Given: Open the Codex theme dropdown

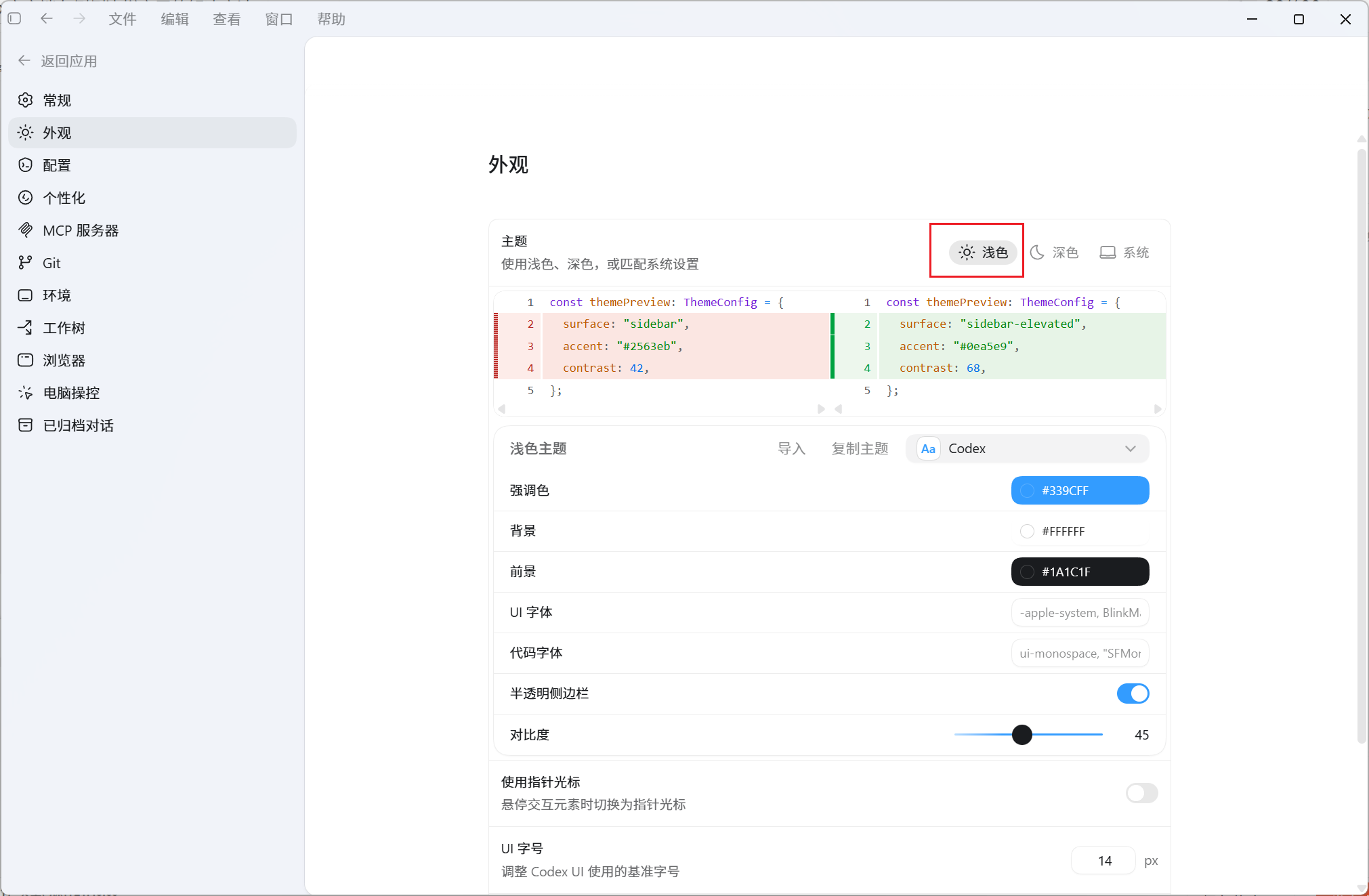Looking at the screenshot, I should pyautogui.click(x=1027, y=449).
